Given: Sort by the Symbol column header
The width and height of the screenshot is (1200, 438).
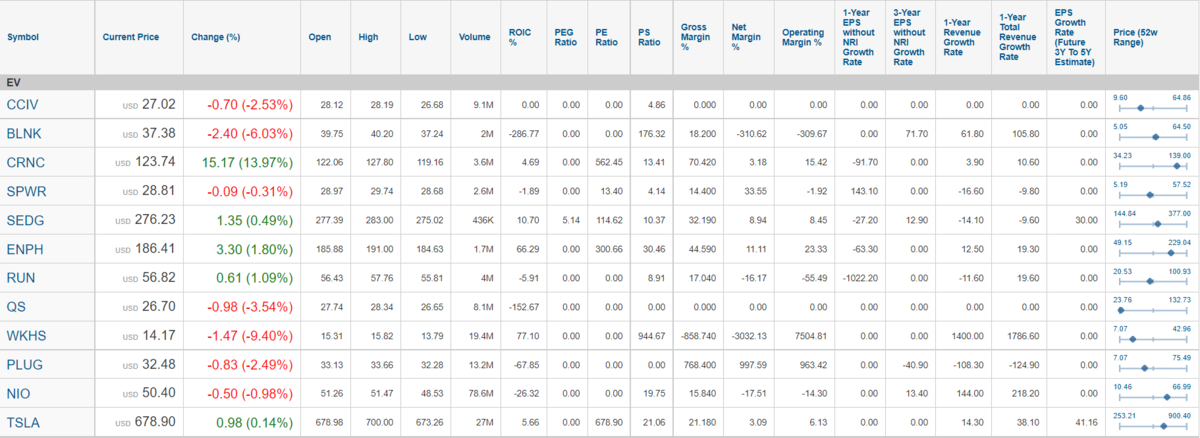Looking at the screenshot, I should tap(23, 37).
